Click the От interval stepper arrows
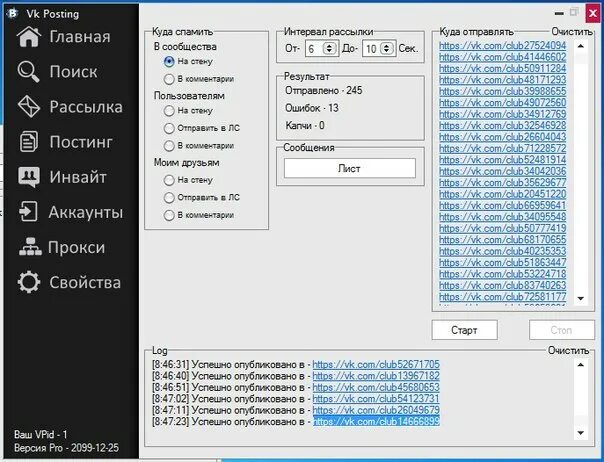 click(x=329, y=48)
